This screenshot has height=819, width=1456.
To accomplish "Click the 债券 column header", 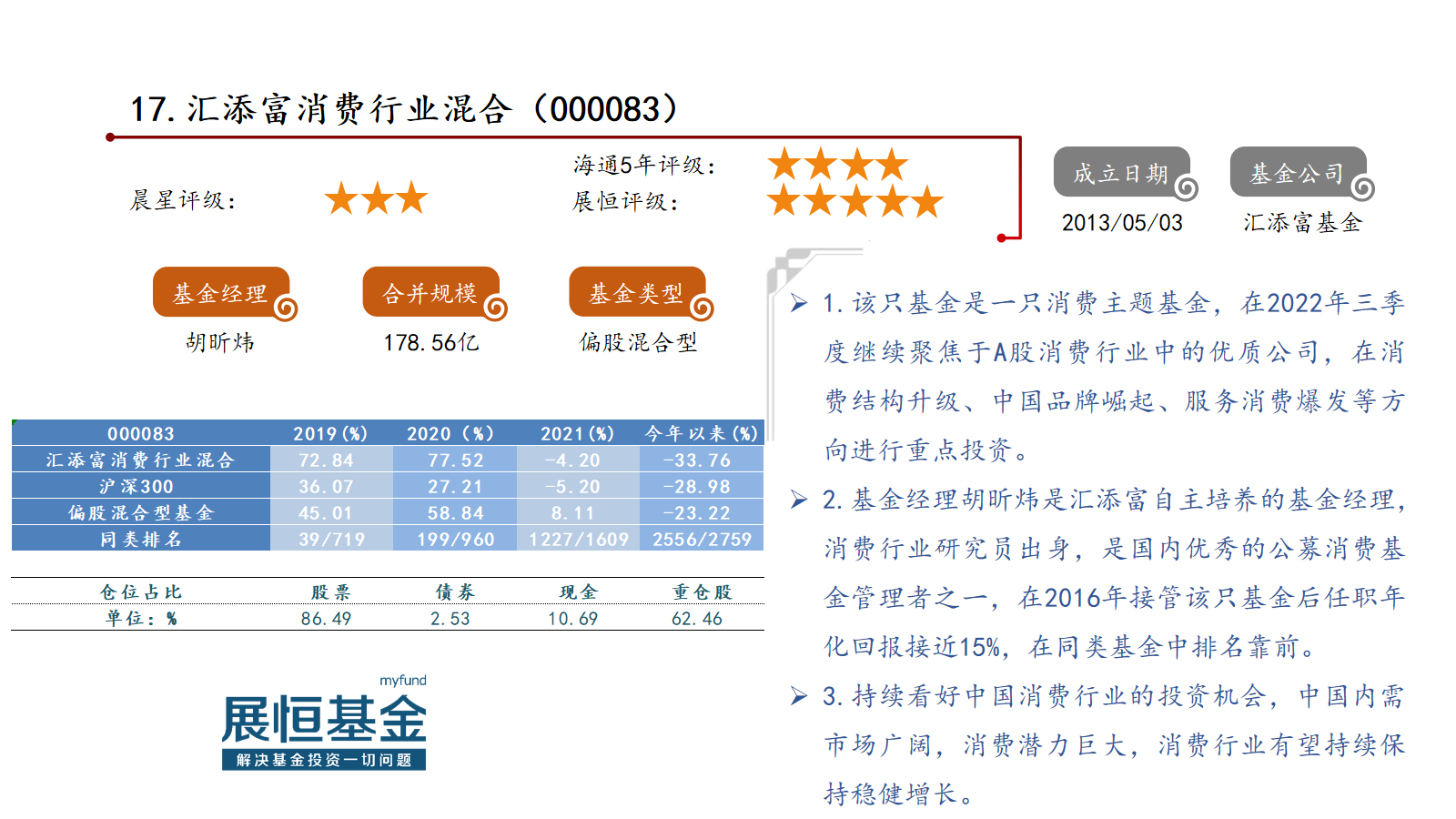I will [455, 591].
